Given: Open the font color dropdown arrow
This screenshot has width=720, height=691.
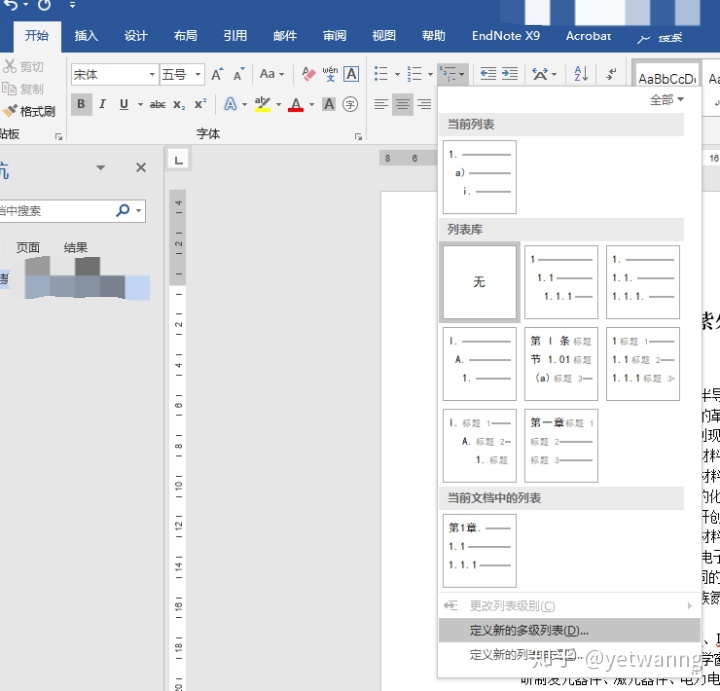Looking at the screenshot, I should pos(311,105).
